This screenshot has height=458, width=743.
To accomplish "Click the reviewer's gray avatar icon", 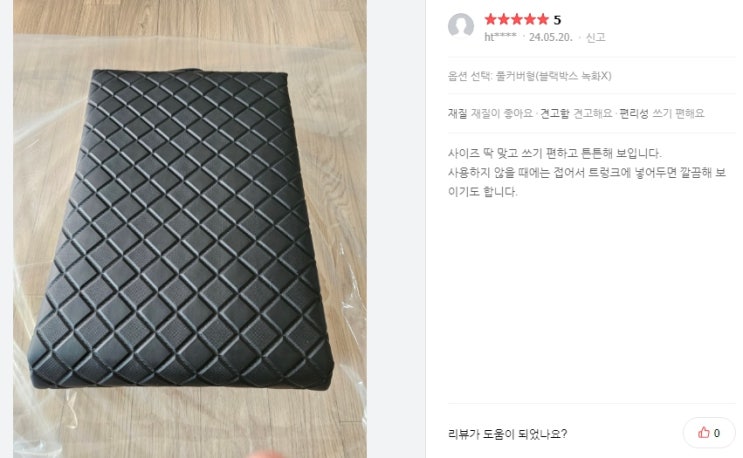I will pyautogui.click(x=461, y=26).
